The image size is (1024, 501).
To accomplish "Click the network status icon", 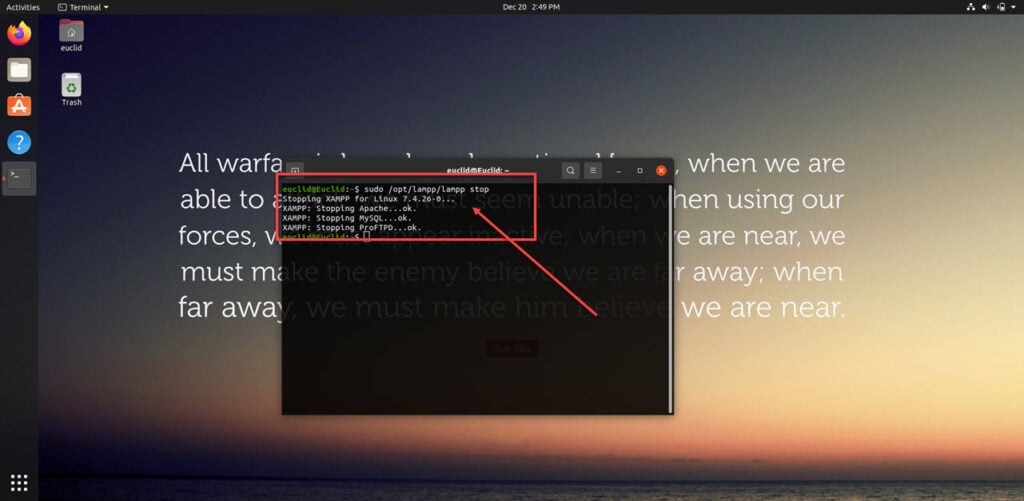I will coord(970,7).
